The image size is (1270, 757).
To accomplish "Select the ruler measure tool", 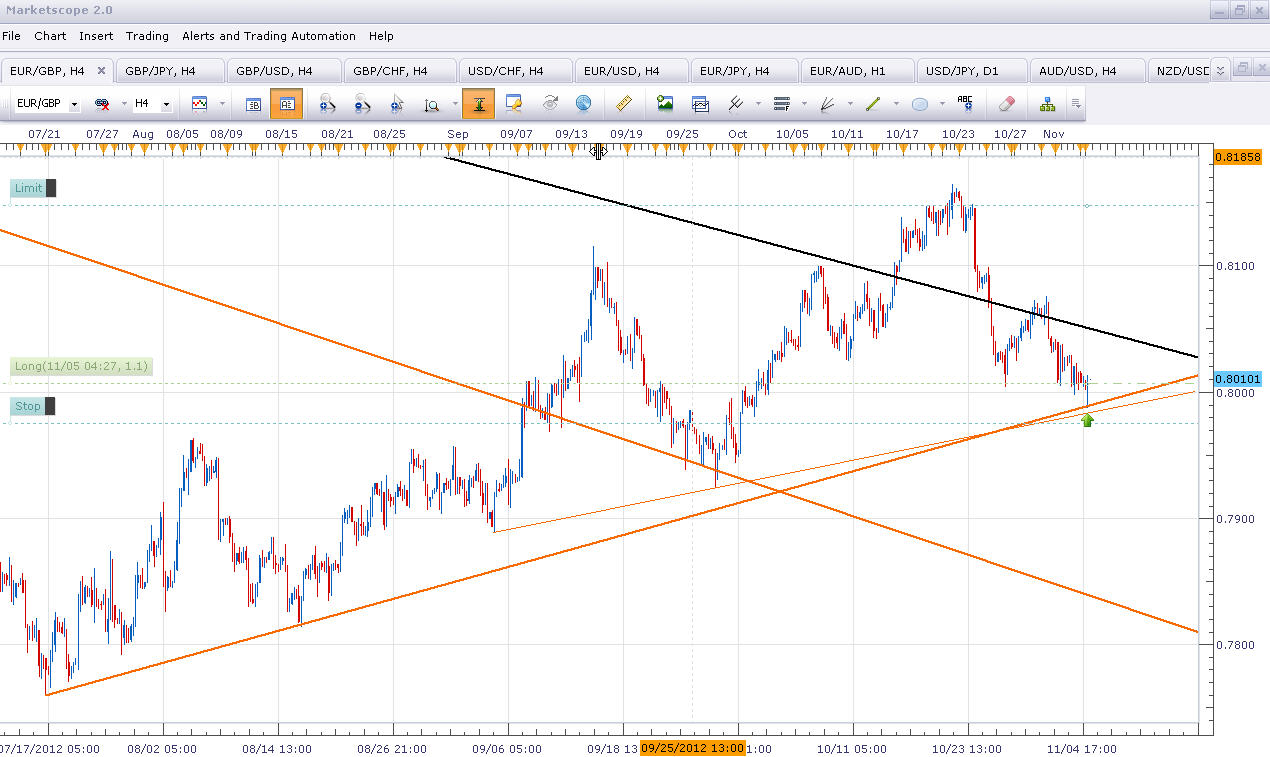I will 624,104.
